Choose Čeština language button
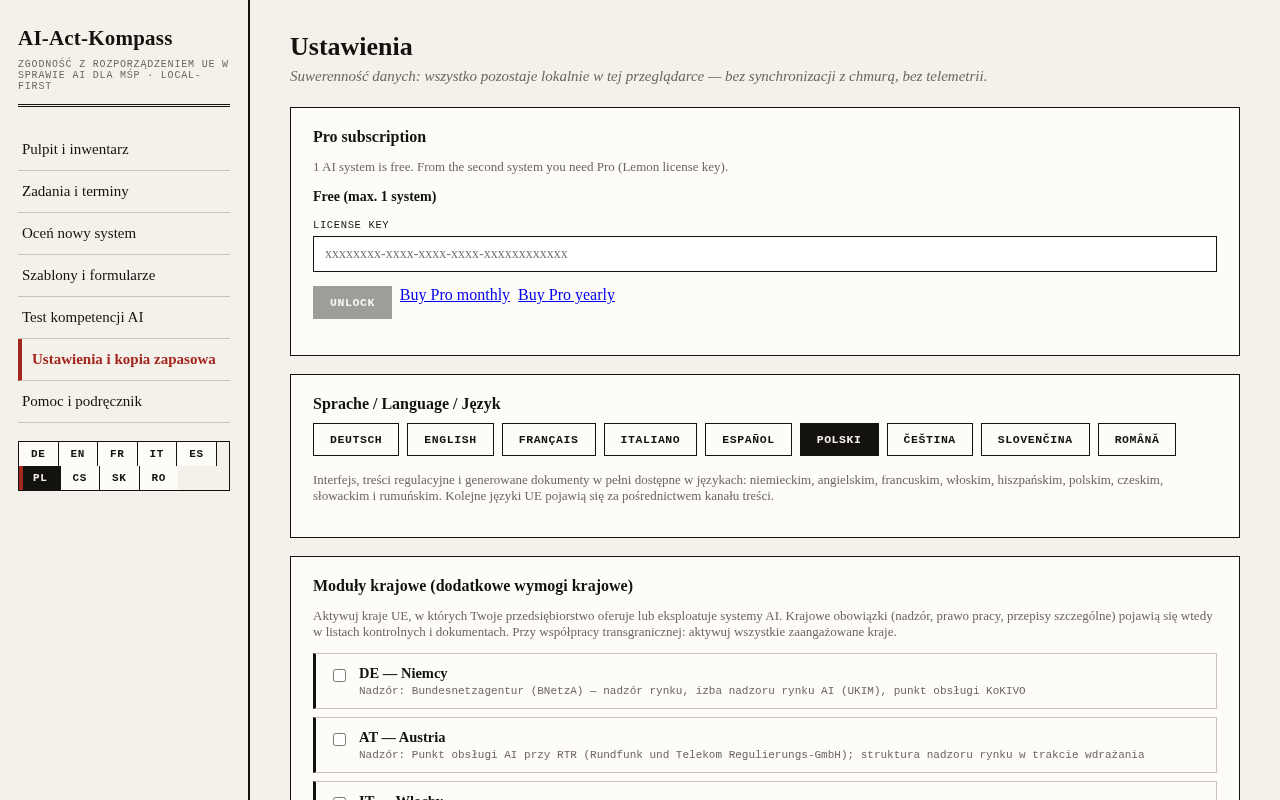 930,440
